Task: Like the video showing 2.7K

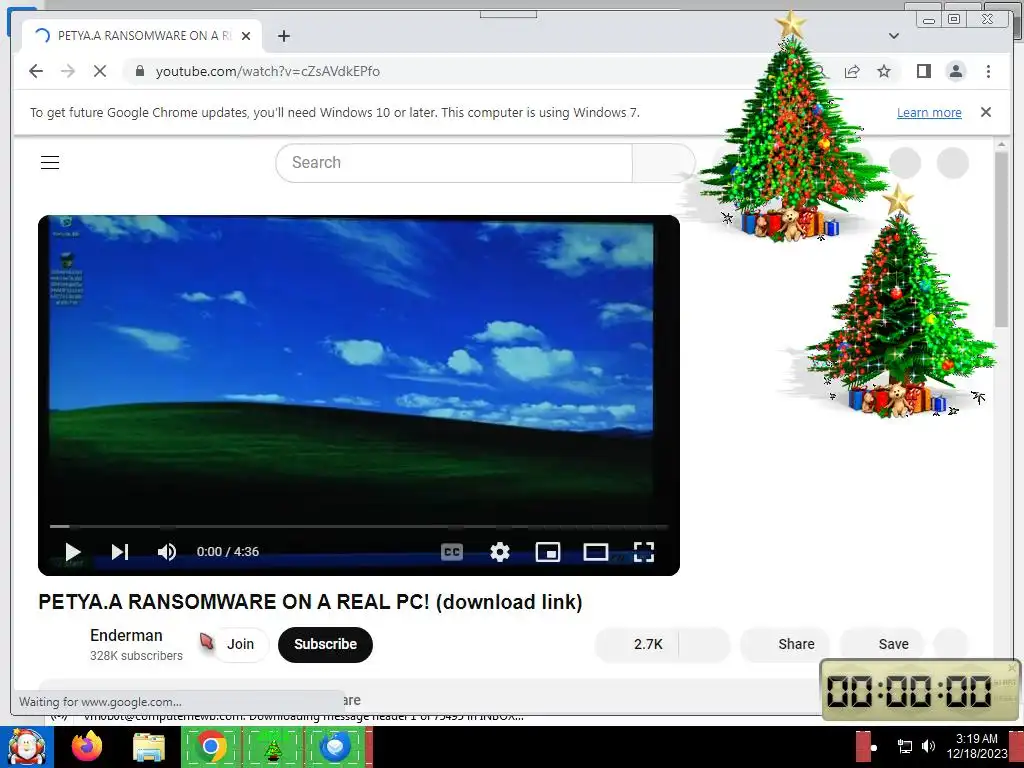Action: pyautogui.click(x=637, y=645)
